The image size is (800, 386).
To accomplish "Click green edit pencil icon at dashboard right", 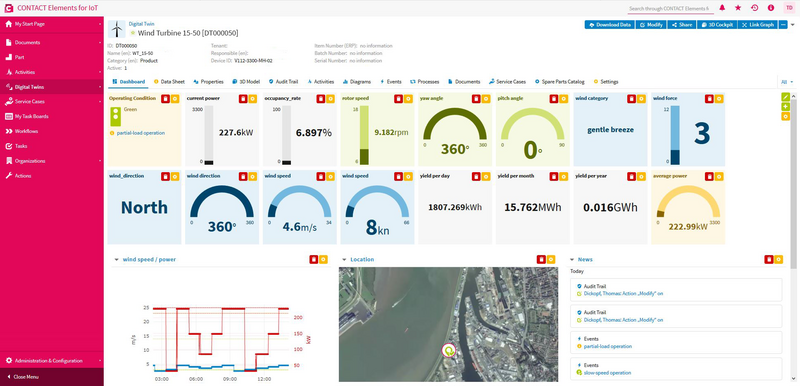I will pos(785,96).
